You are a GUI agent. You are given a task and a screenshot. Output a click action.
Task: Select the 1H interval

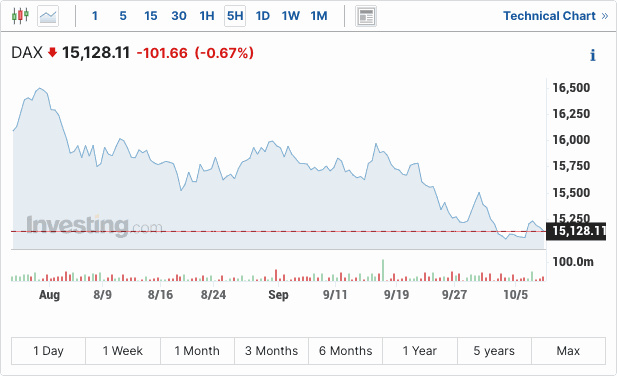(x=207, y=16)
